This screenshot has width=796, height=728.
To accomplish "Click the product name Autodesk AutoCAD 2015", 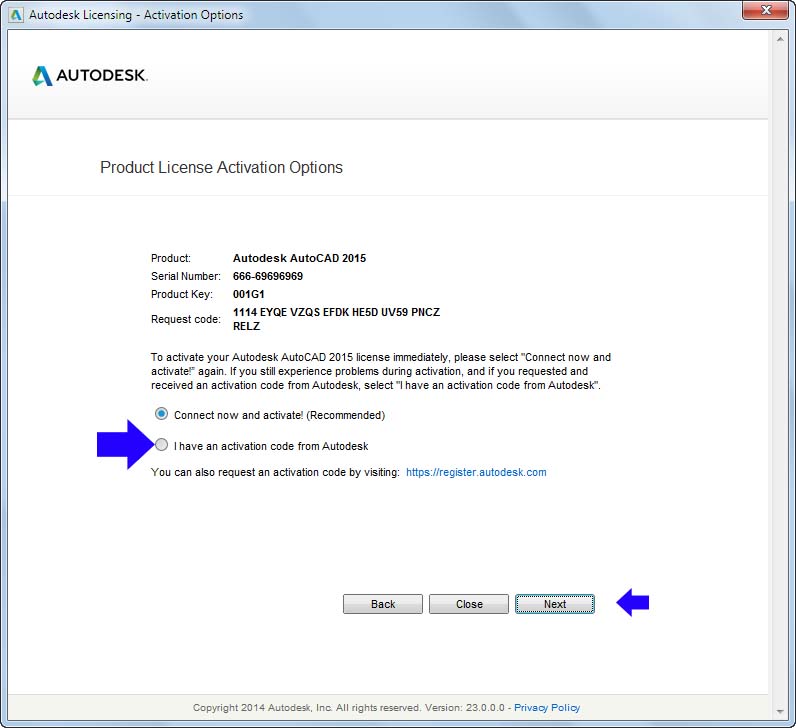I will (x=299, y=258).
